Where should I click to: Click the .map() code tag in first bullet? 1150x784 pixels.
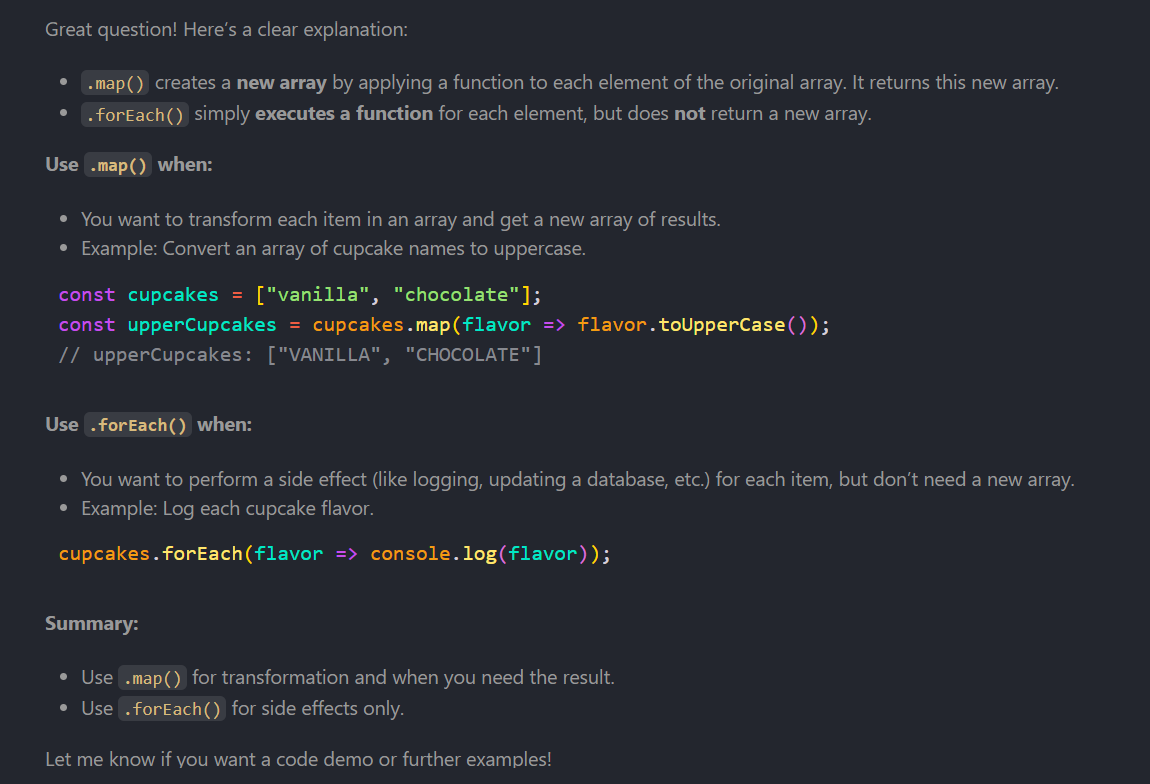[115, 83]
